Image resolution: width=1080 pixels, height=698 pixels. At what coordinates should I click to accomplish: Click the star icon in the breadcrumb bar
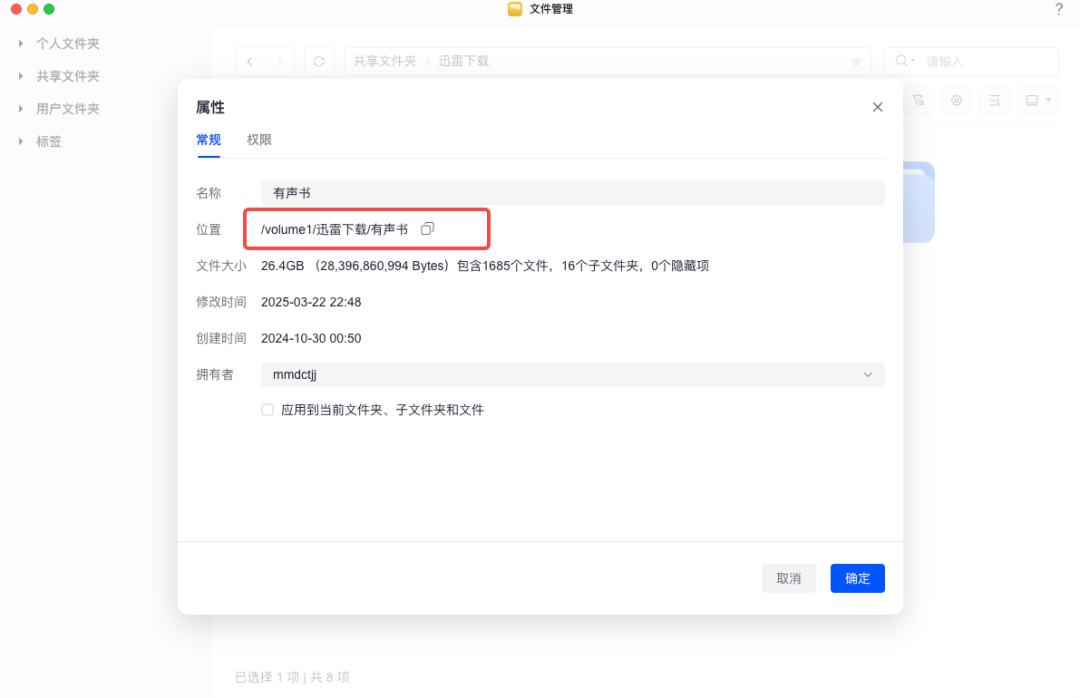click(x=856, y=61)
